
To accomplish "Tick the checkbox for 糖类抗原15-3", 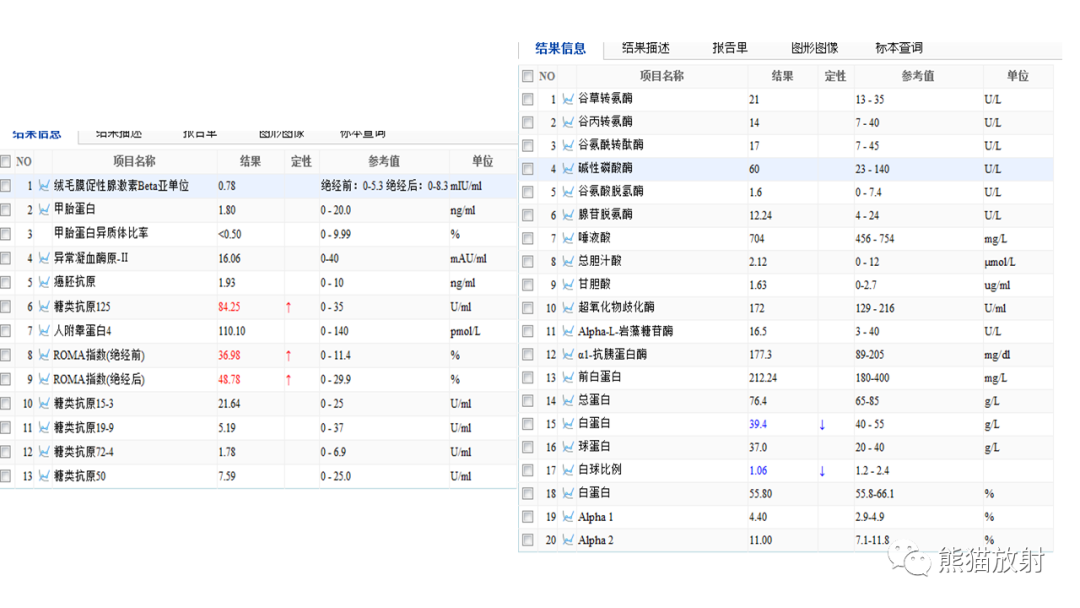I will point(6,403).
